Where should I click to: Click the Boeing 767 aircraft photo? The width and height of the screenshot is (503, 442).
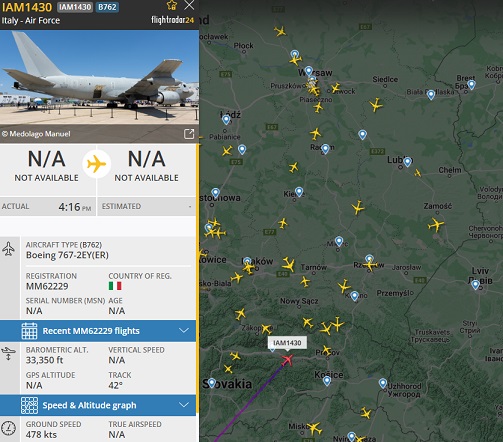99,87
